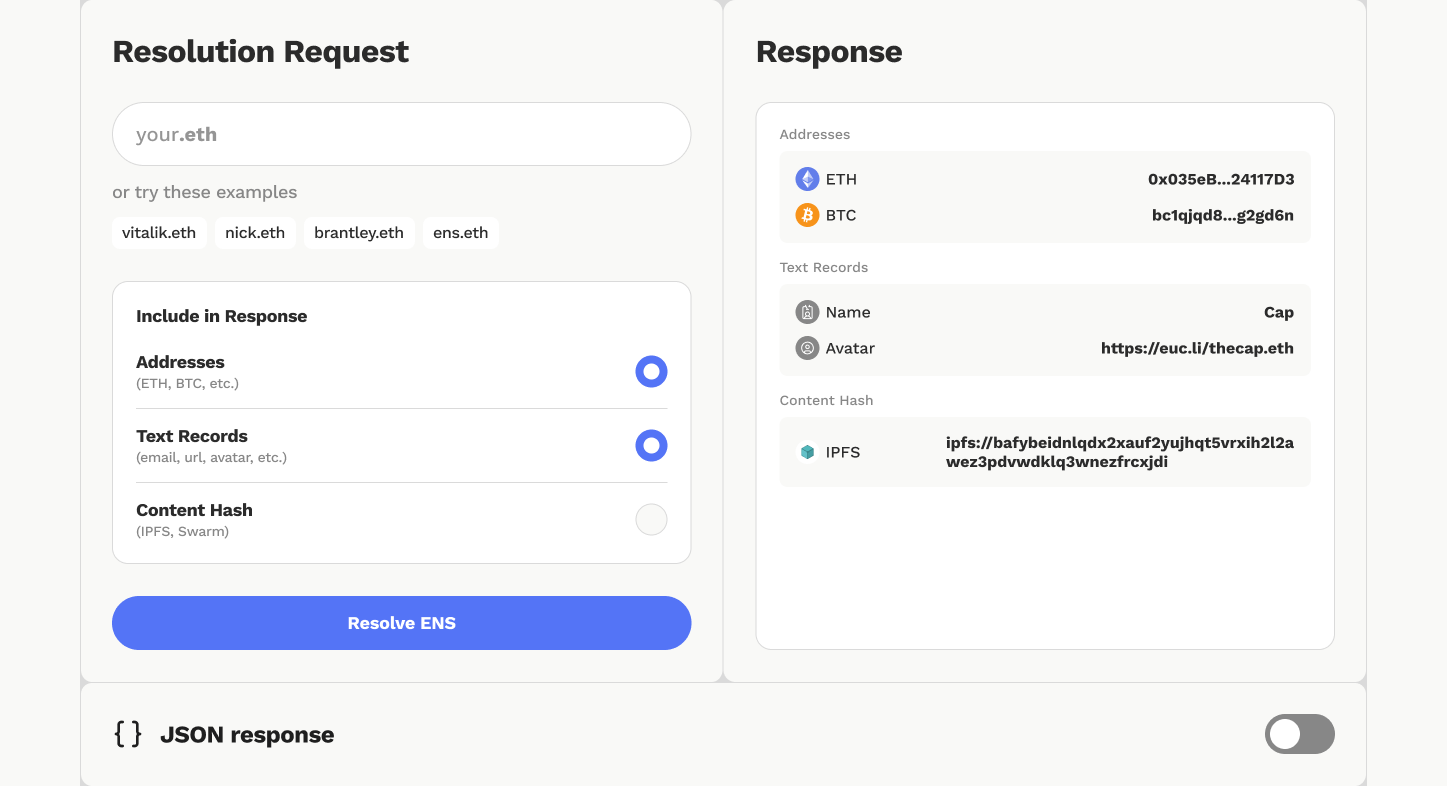The width and height of the screenshot is (1447, 786).
Task: Select the nick.eth example chip
Action: [x=255, y=232]
